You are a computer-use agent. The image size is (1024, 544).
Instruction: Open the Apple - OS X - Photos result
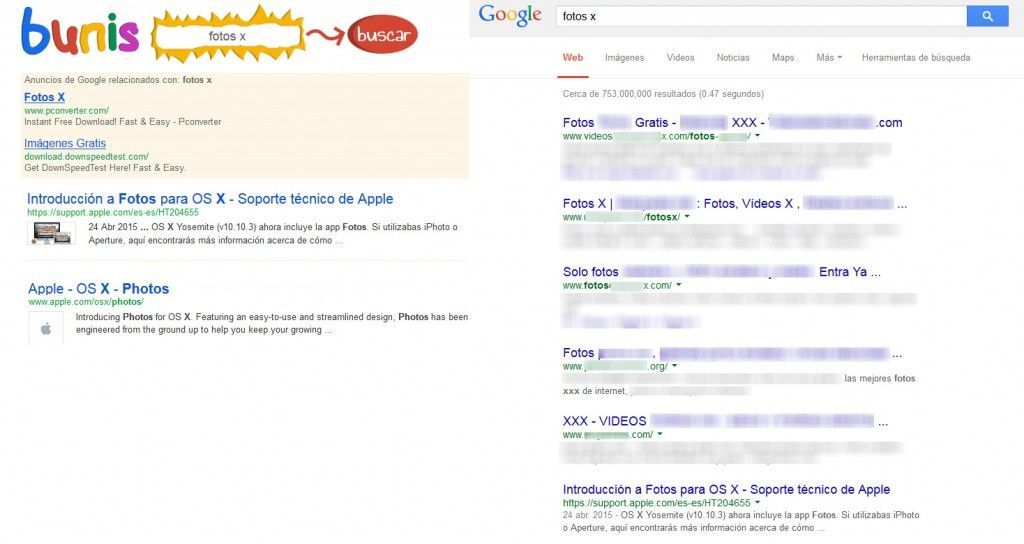(98, 289)
